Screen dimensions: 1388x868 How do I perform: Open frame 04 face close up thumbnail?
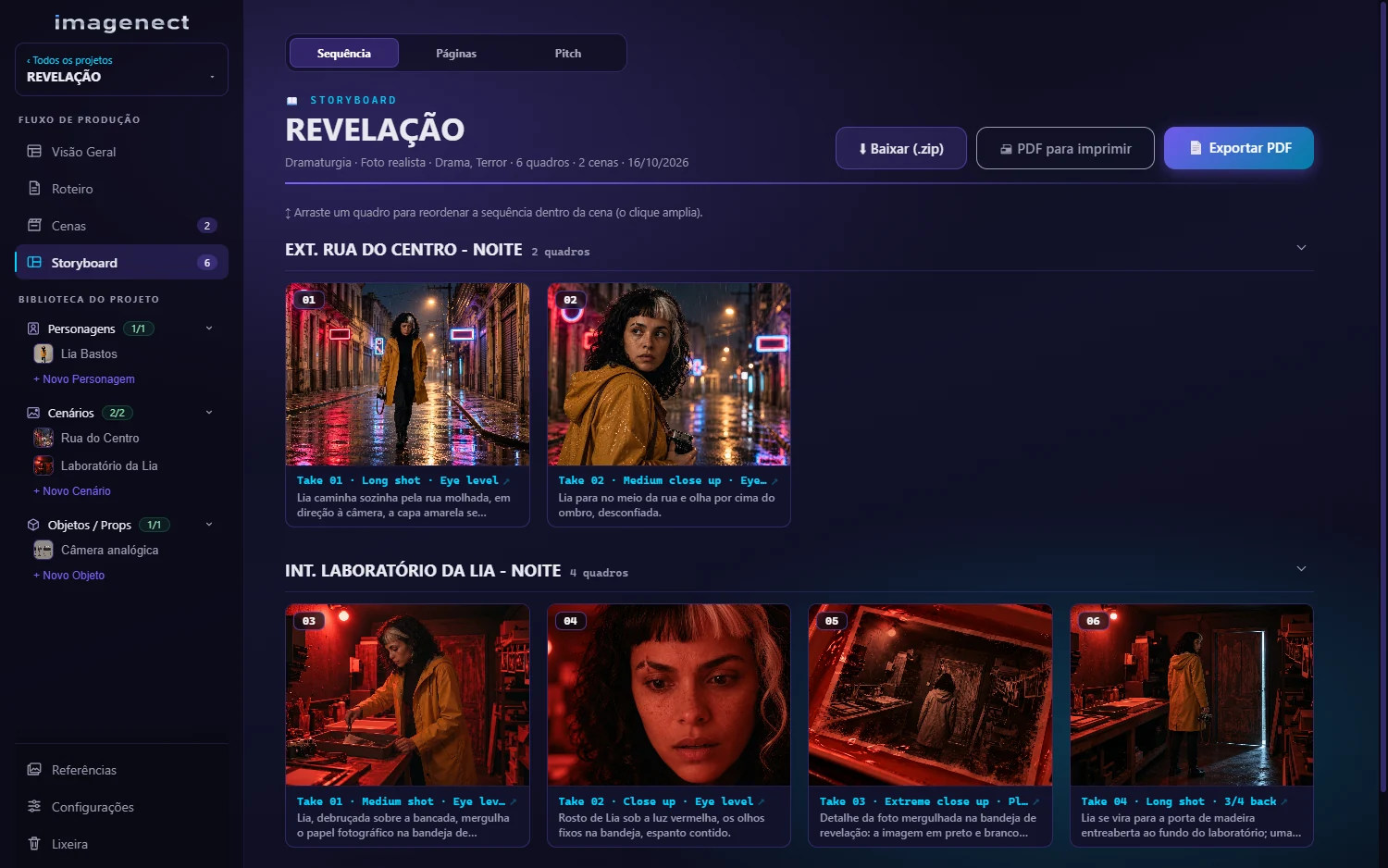pyautogui.click(x=669, y=695)
